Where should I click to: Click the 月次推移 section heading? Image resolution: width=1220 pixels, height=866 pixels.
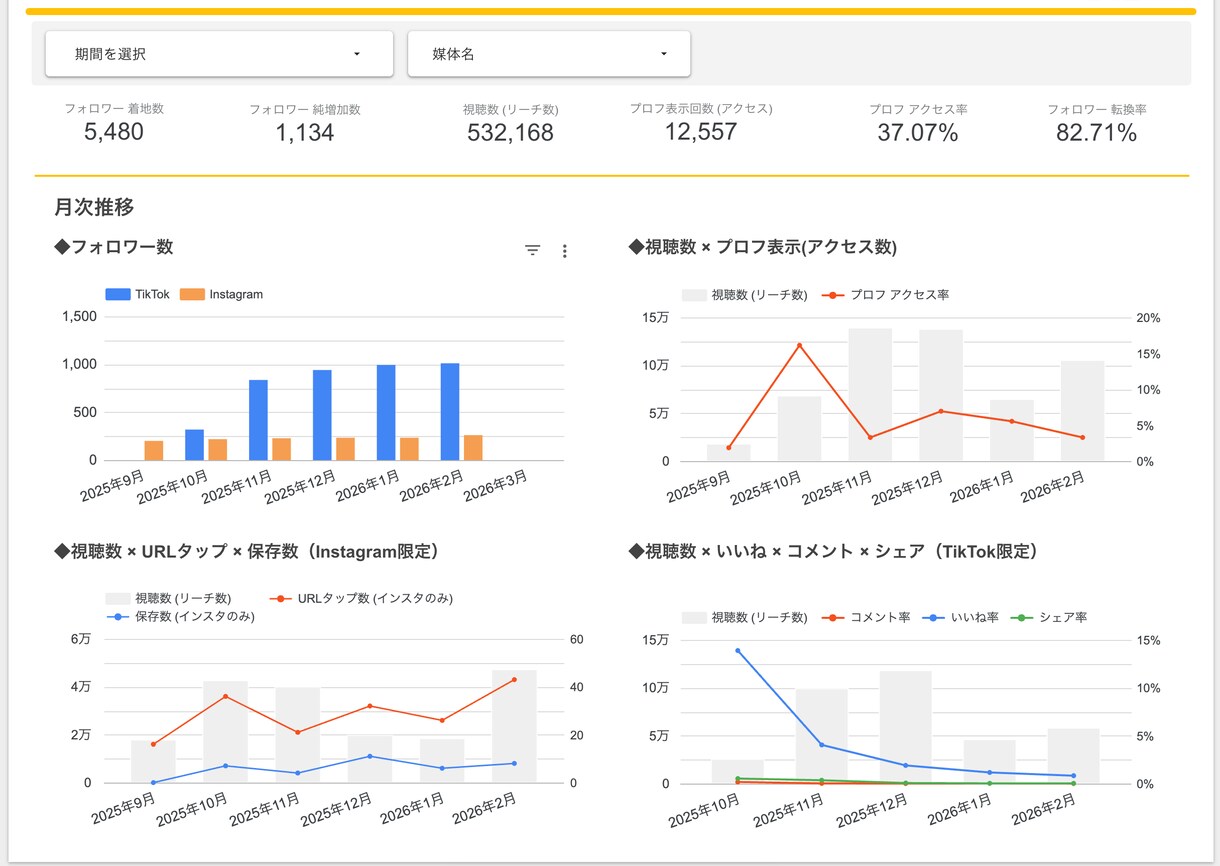94,207
